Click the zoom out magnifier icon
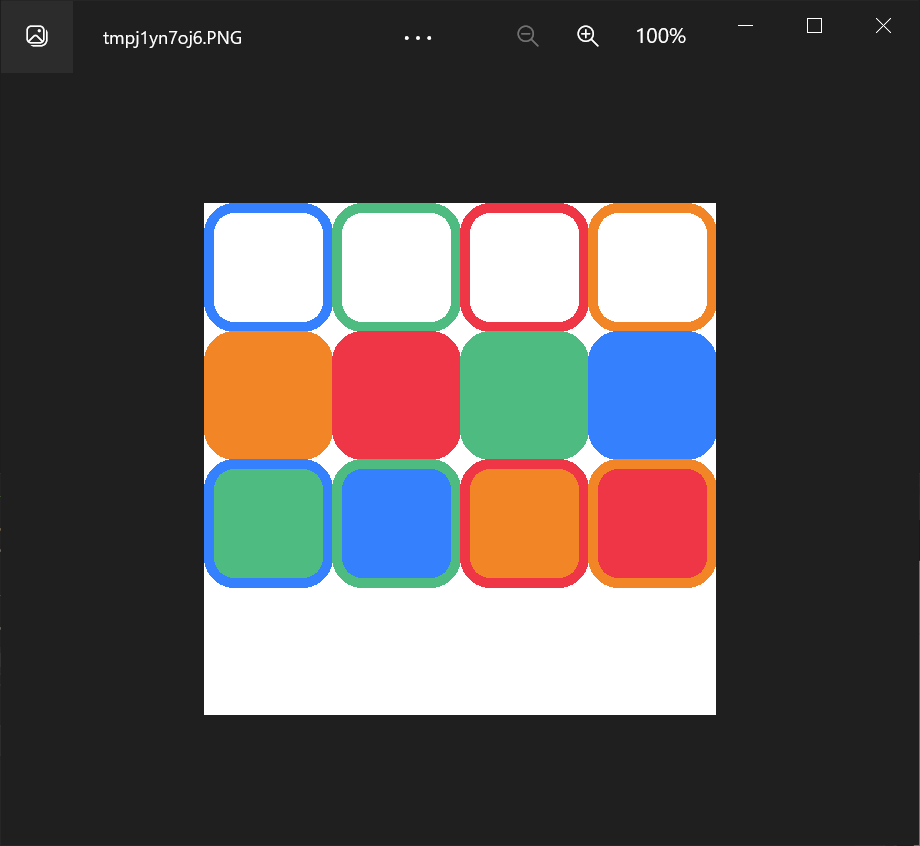 coord(527,36)
